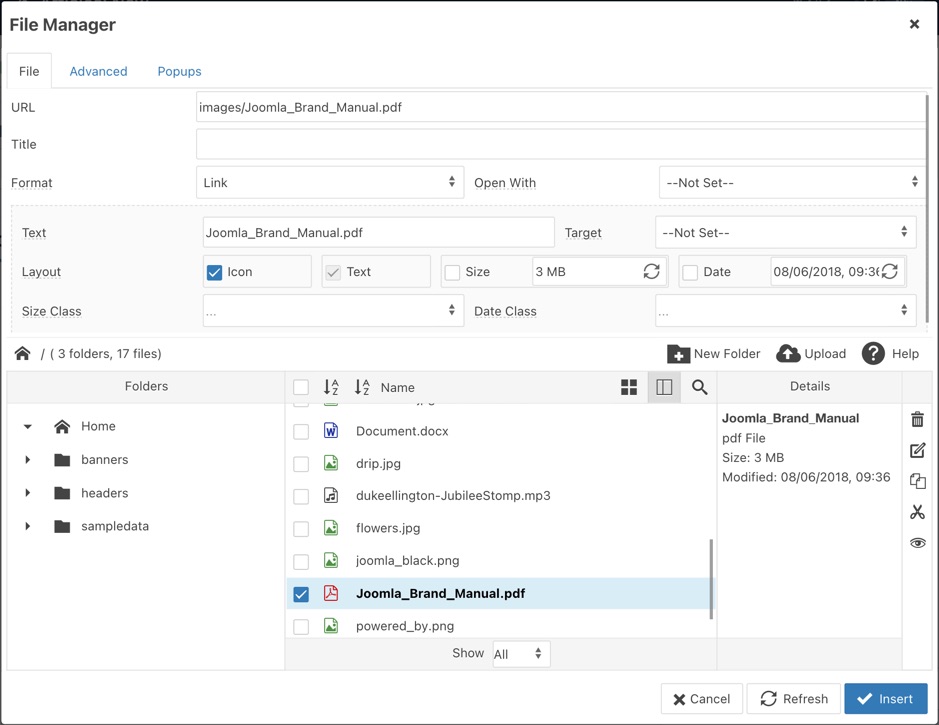Open the Size Class dropdown
The height and width of the screenshot is (725, 939).
coord(334,310)
